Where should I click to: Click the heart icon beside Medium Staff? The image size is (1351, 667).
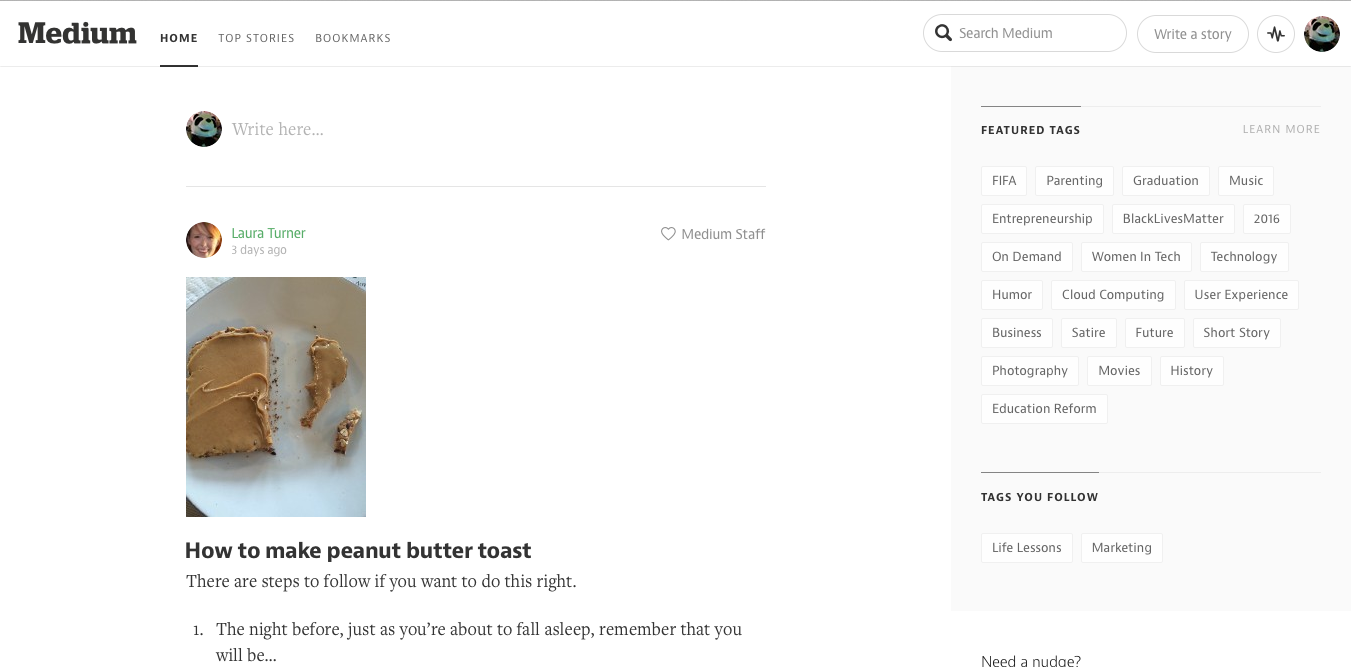tap(668, 234)
